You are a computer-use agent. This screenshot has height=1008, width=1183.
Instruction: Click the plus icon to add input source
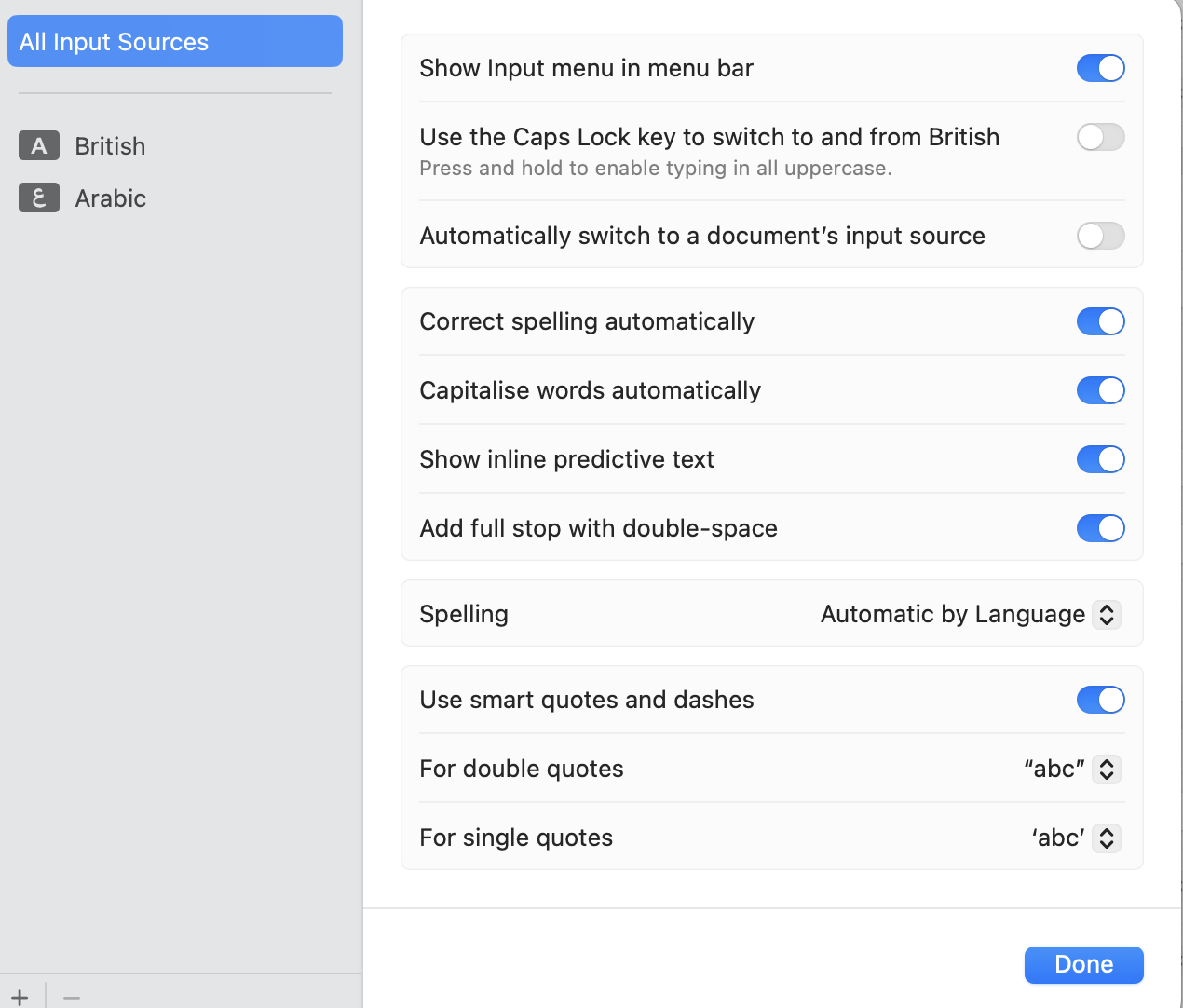(20, 997)
